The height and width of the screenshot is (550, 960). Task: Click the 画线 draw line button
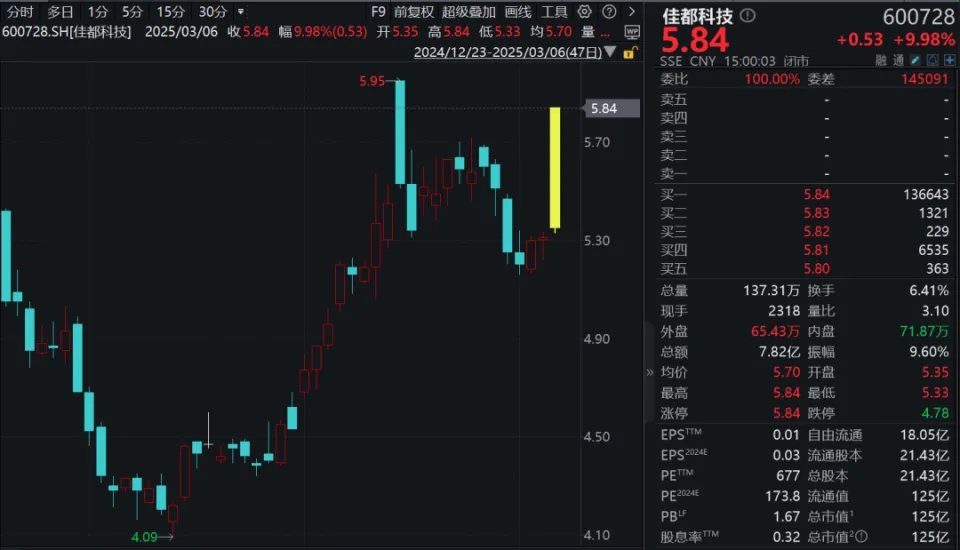(x=518, y=12)
